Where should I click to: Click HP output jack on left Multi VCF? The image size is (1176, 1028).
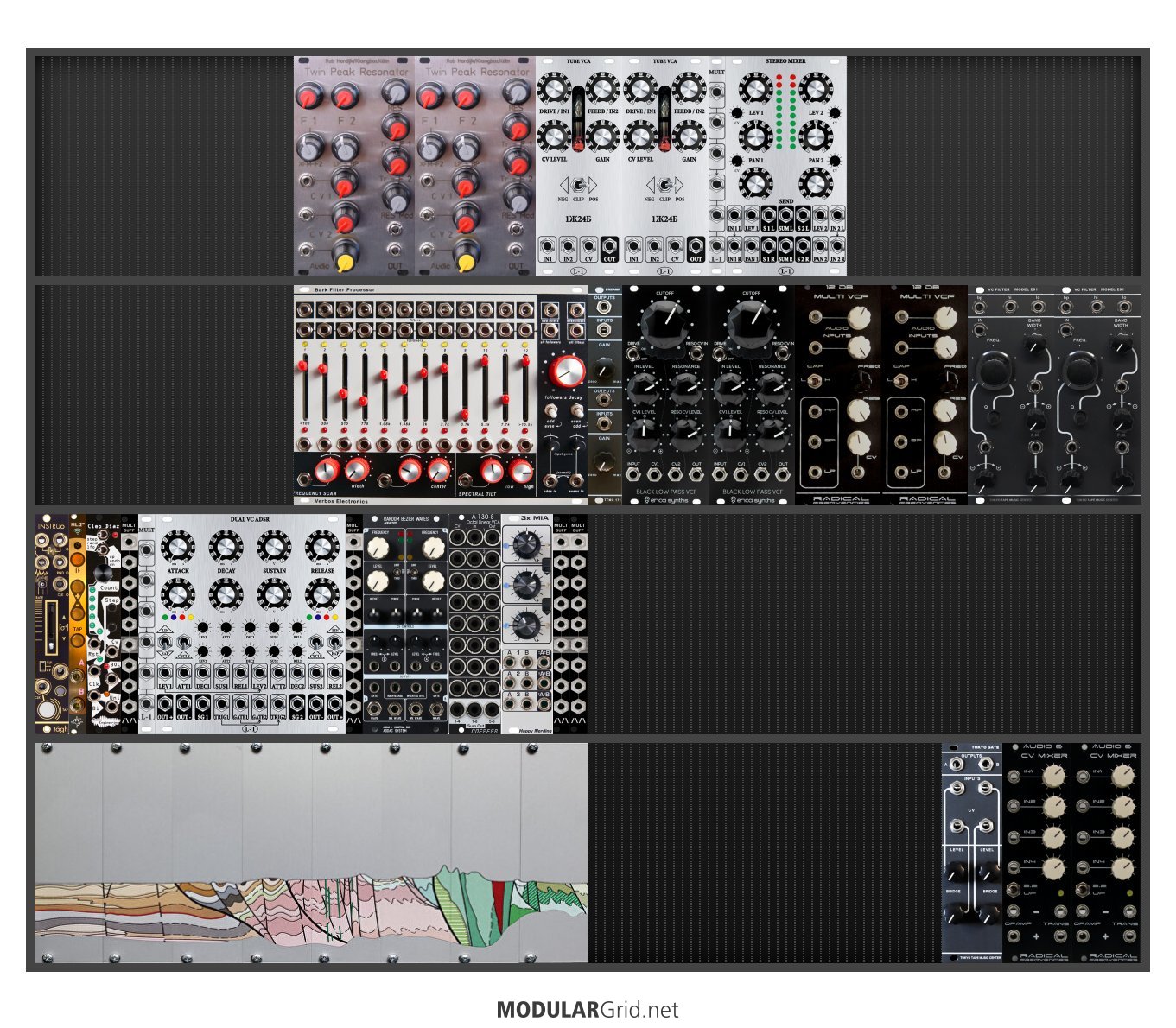click(x=813, y=410)
